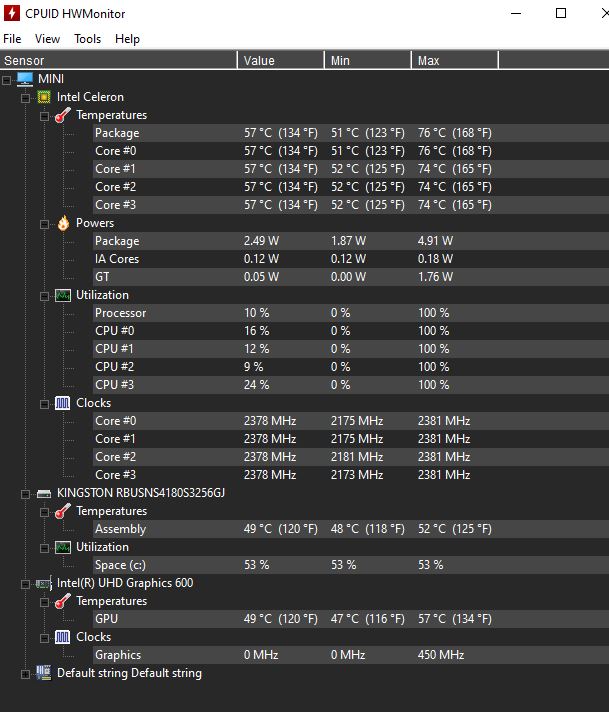The height and width of the screenshot is (712, 609).
Task: Select the Space (c:) row
Action: [x=351, y=565]
